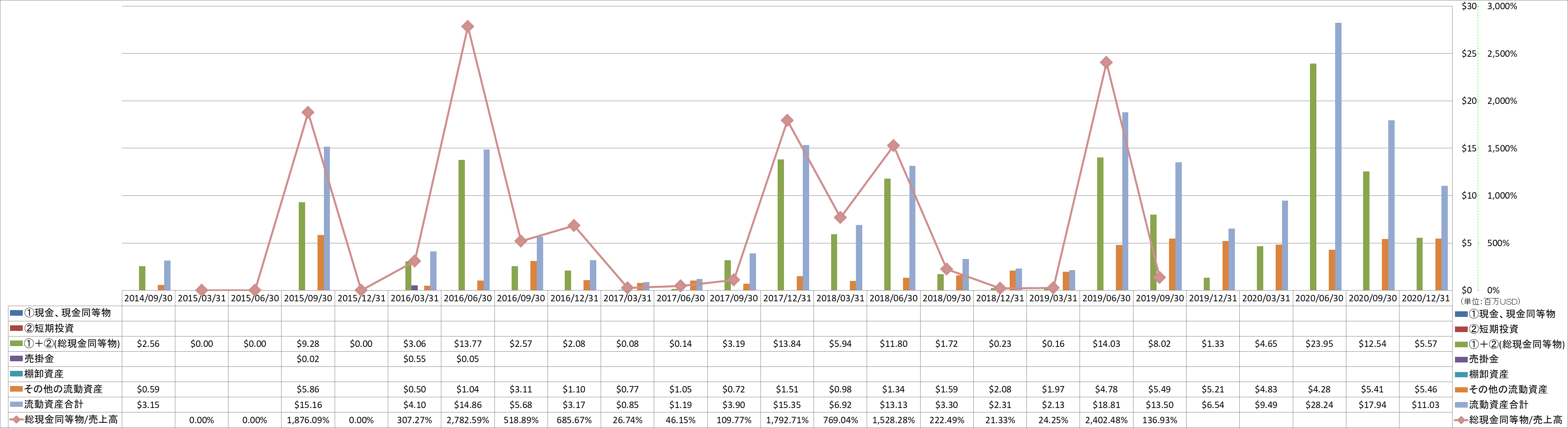Click the 2,402.48% ratio cell
1568x428 pixels.
[x=1107, y=420]
